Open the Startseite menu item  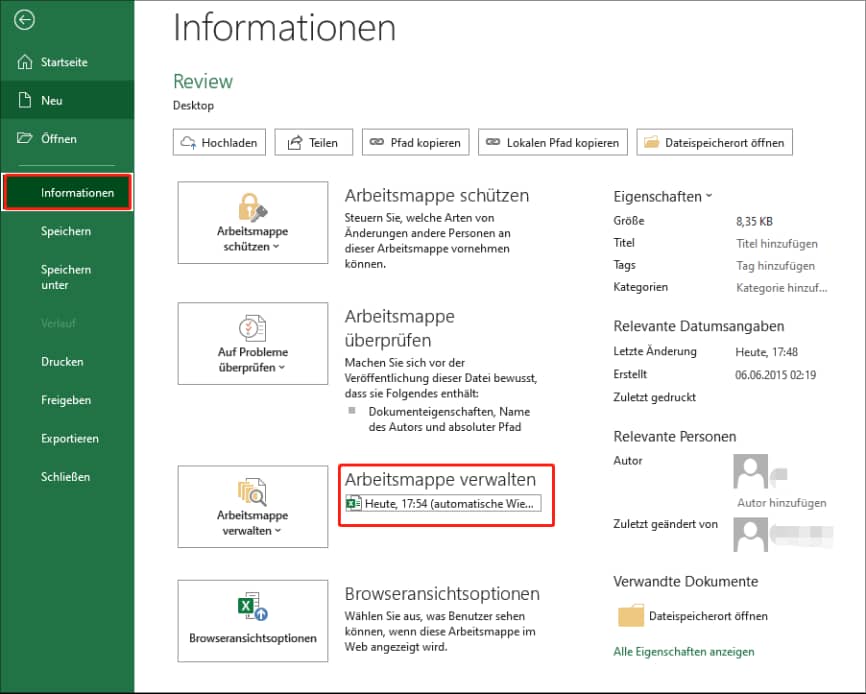[x=67, y=62]
